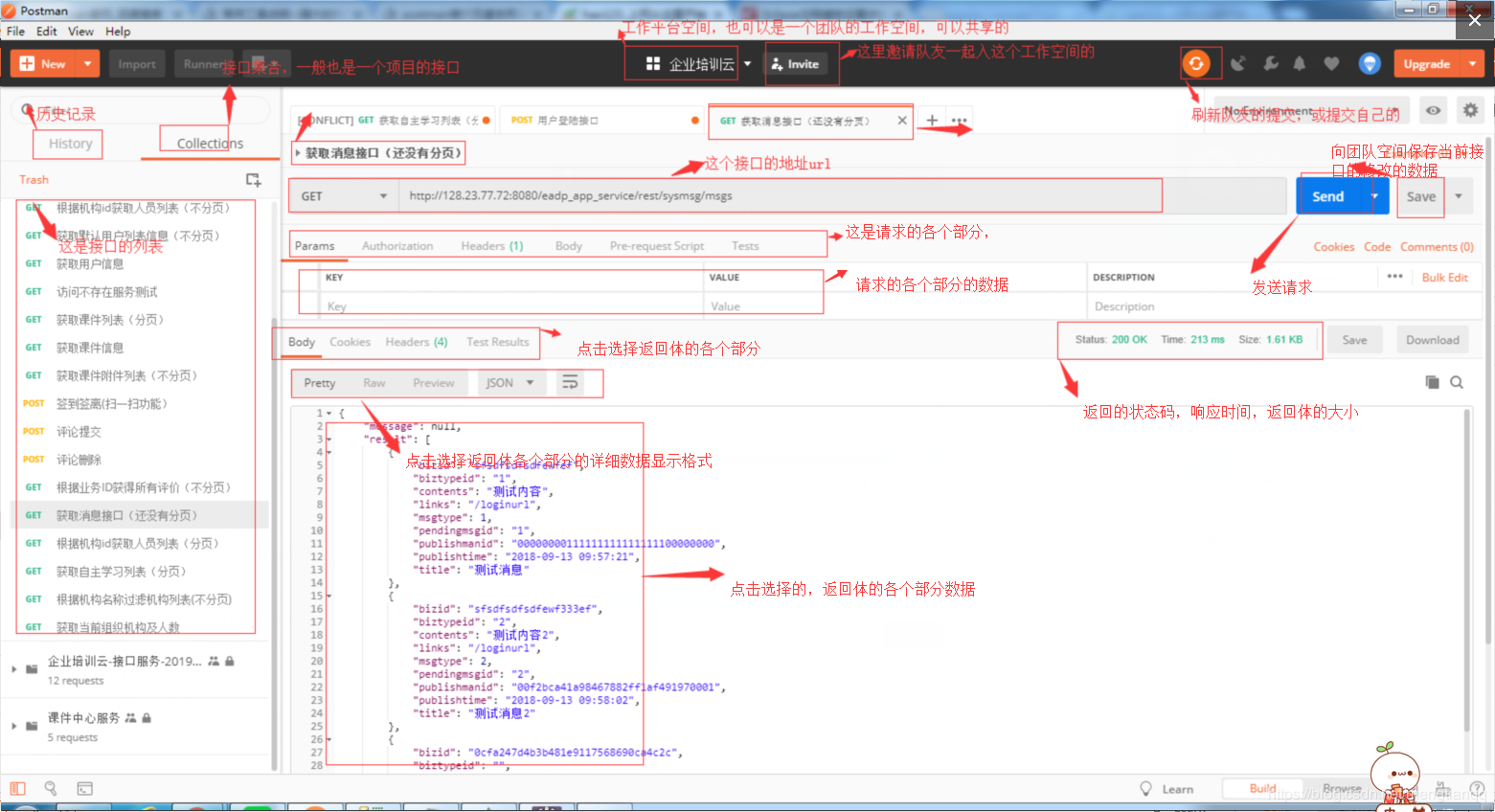This screenshot has width=1495, height=812.
Task: Open the Pre-request Script tab
Action: (x=657, y=246)
